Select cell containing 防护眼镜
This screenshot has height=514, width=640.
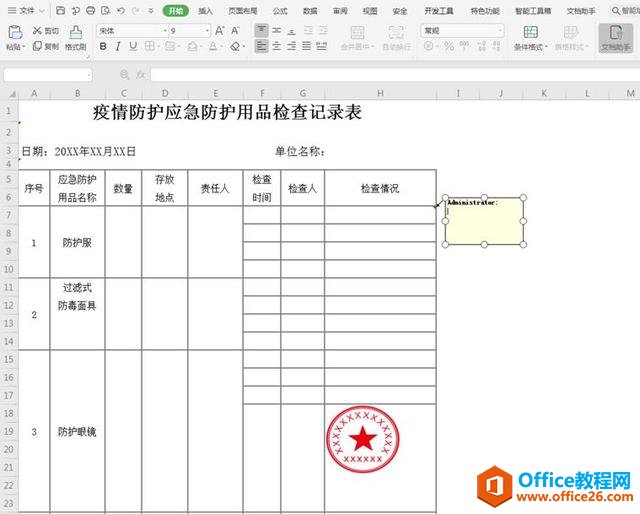77,432
